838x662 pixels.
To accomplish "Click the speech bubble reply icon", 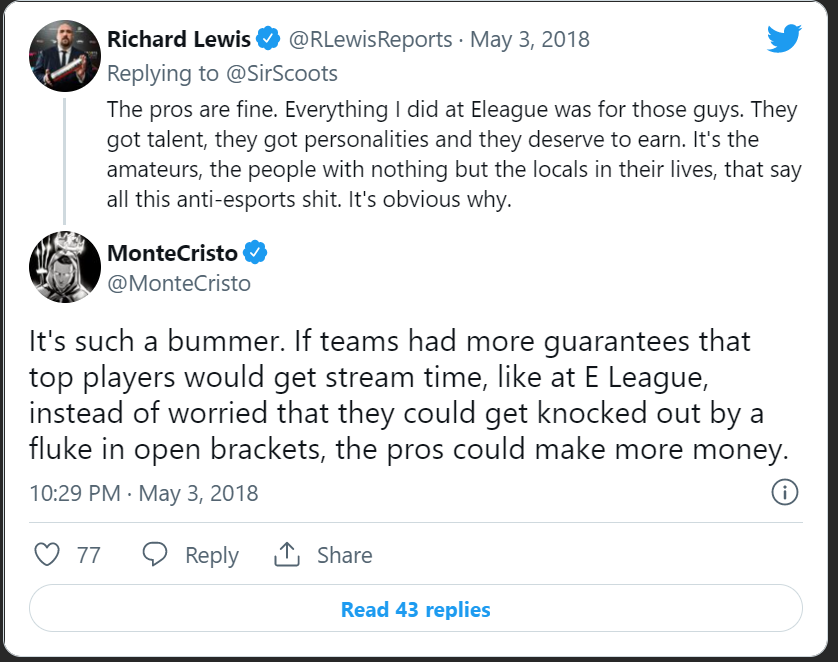I will 155,555.
